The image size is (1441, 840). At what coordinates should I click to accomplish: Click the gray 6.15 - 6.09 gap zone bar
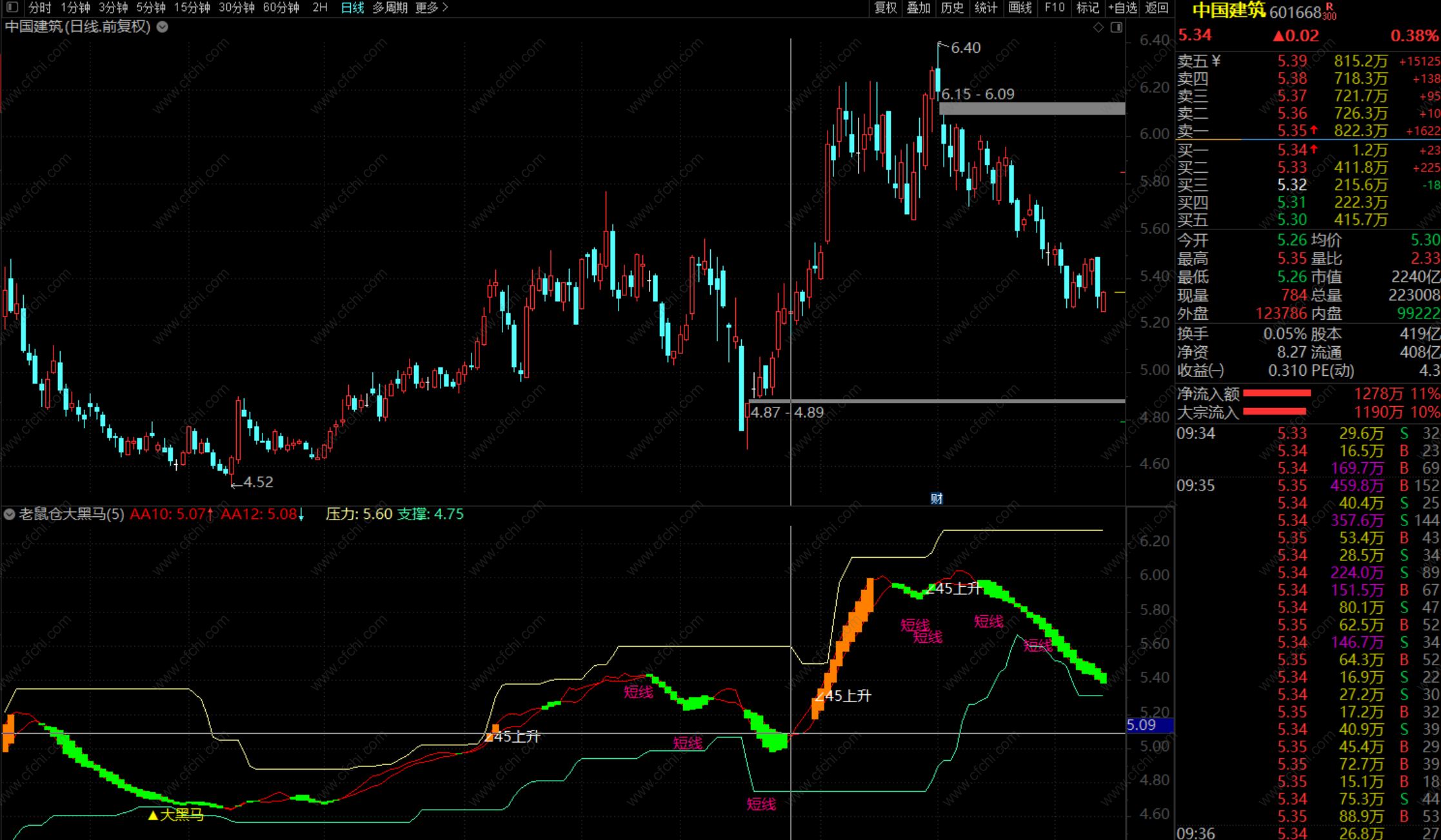pyautogui.click(x=1032, y=109)
